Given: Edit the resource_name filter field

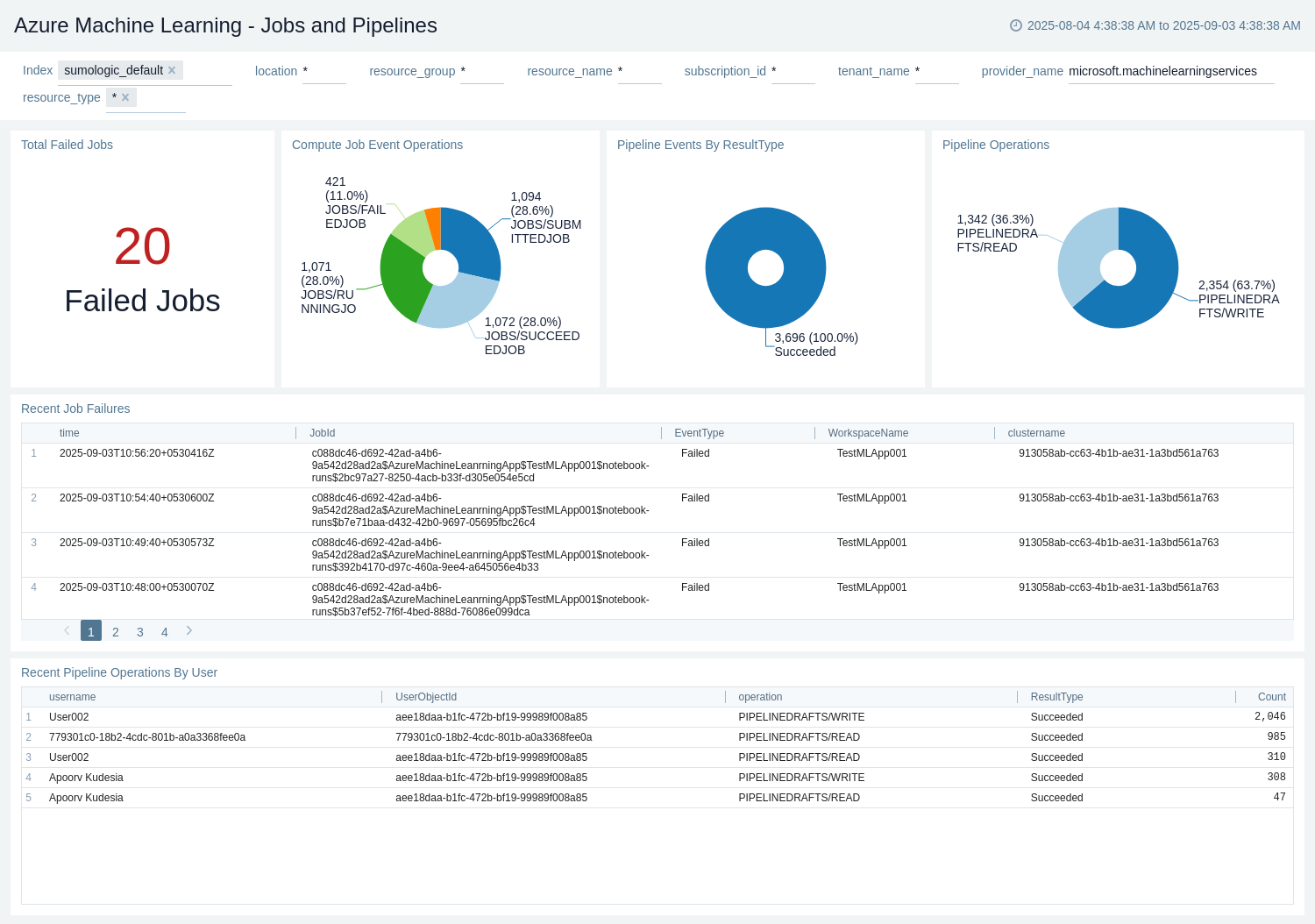Looking at the screenshot, I should tap(640, 71).
